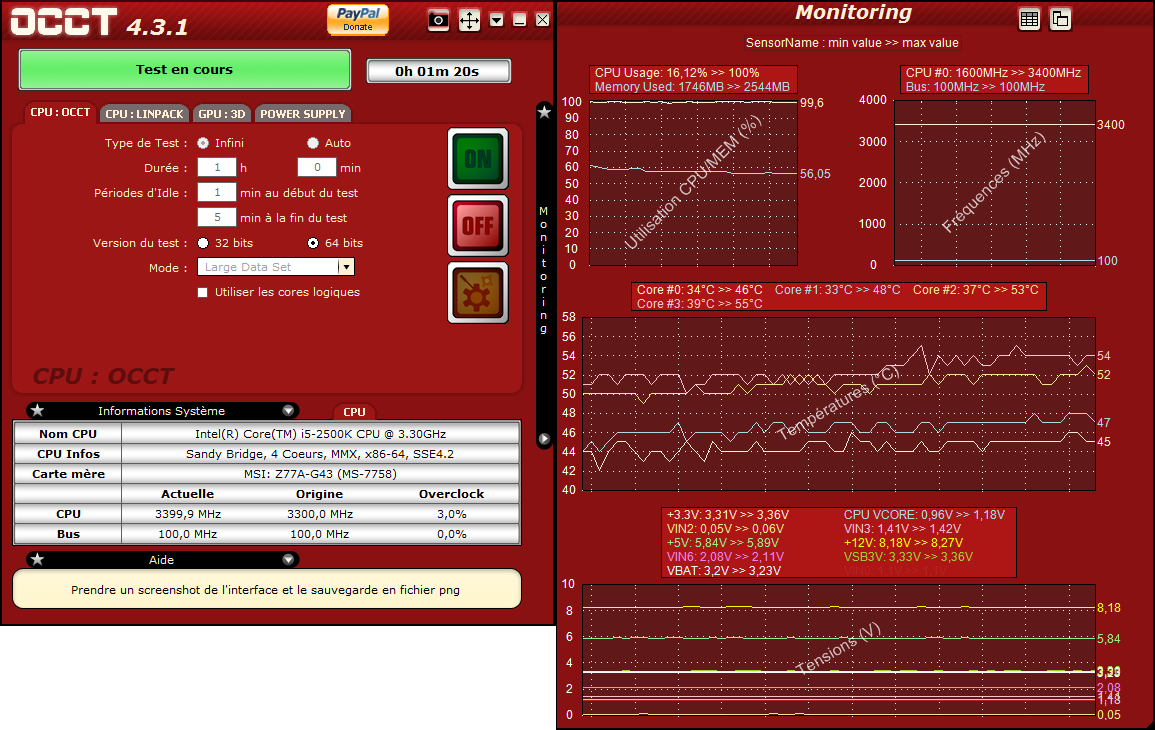
Task: Click the star icon beside Informations Système
Action: tap(37, 411)
